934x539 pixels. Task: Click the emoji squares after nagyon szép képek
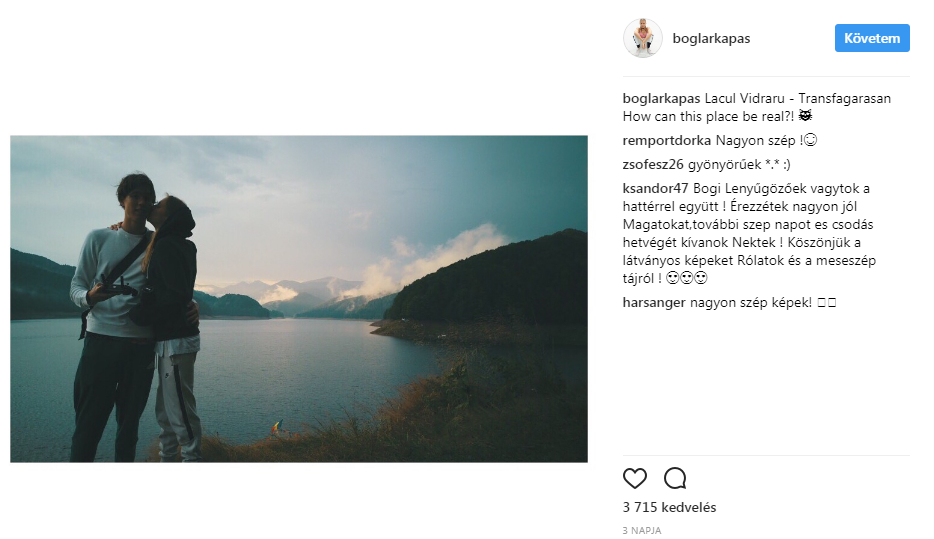point(827,303)
